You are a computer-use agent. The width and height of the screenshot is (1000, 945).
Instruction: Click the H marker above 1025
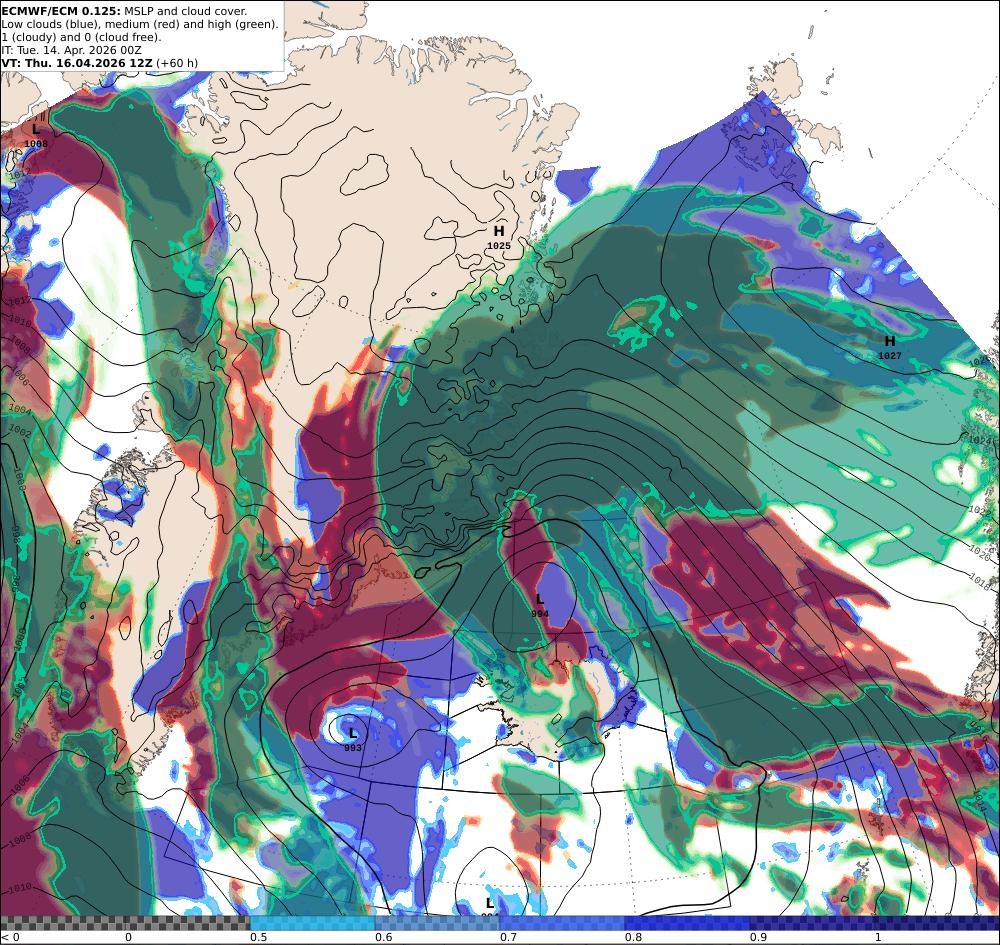499,231
